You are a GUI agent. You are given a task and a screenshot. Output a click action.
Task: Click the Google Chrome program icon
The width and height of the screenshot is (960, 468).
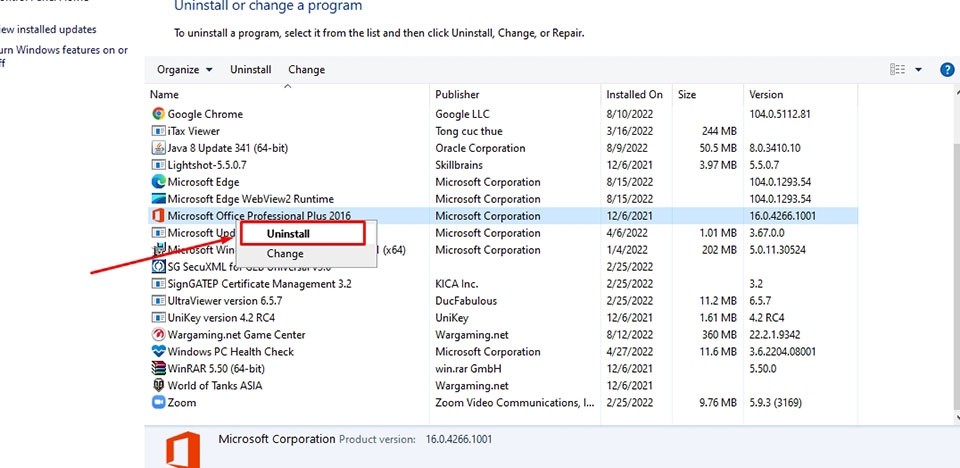click(x=158, y=114)
